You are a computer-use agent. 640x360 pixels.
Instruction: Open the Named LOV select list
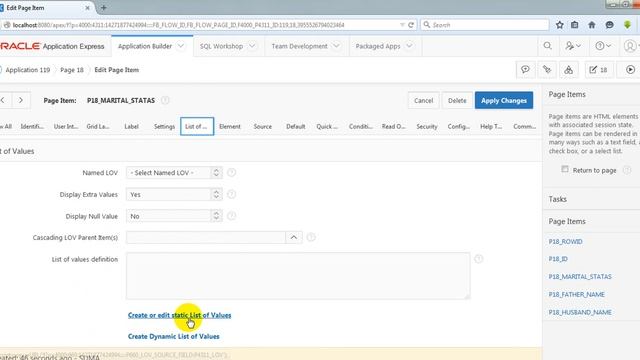click(174, 173)
